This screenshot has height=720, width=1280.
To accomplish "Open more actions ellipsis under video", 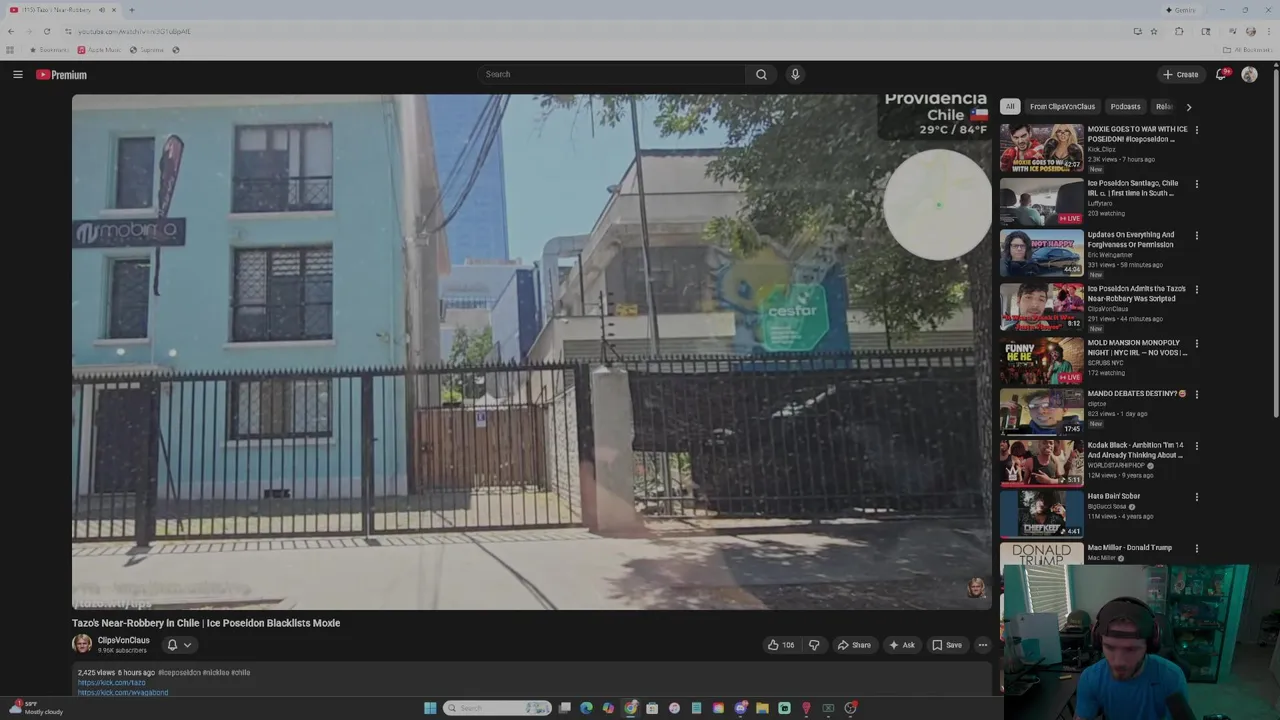I will [982, 645].
